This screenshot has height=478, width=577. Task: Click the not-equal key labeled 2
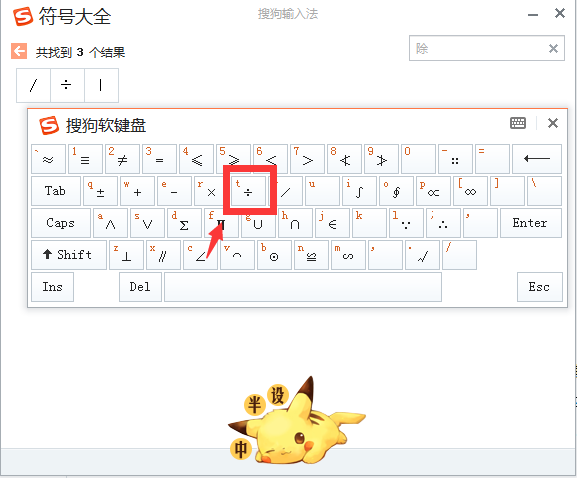[x=123, y=159]
